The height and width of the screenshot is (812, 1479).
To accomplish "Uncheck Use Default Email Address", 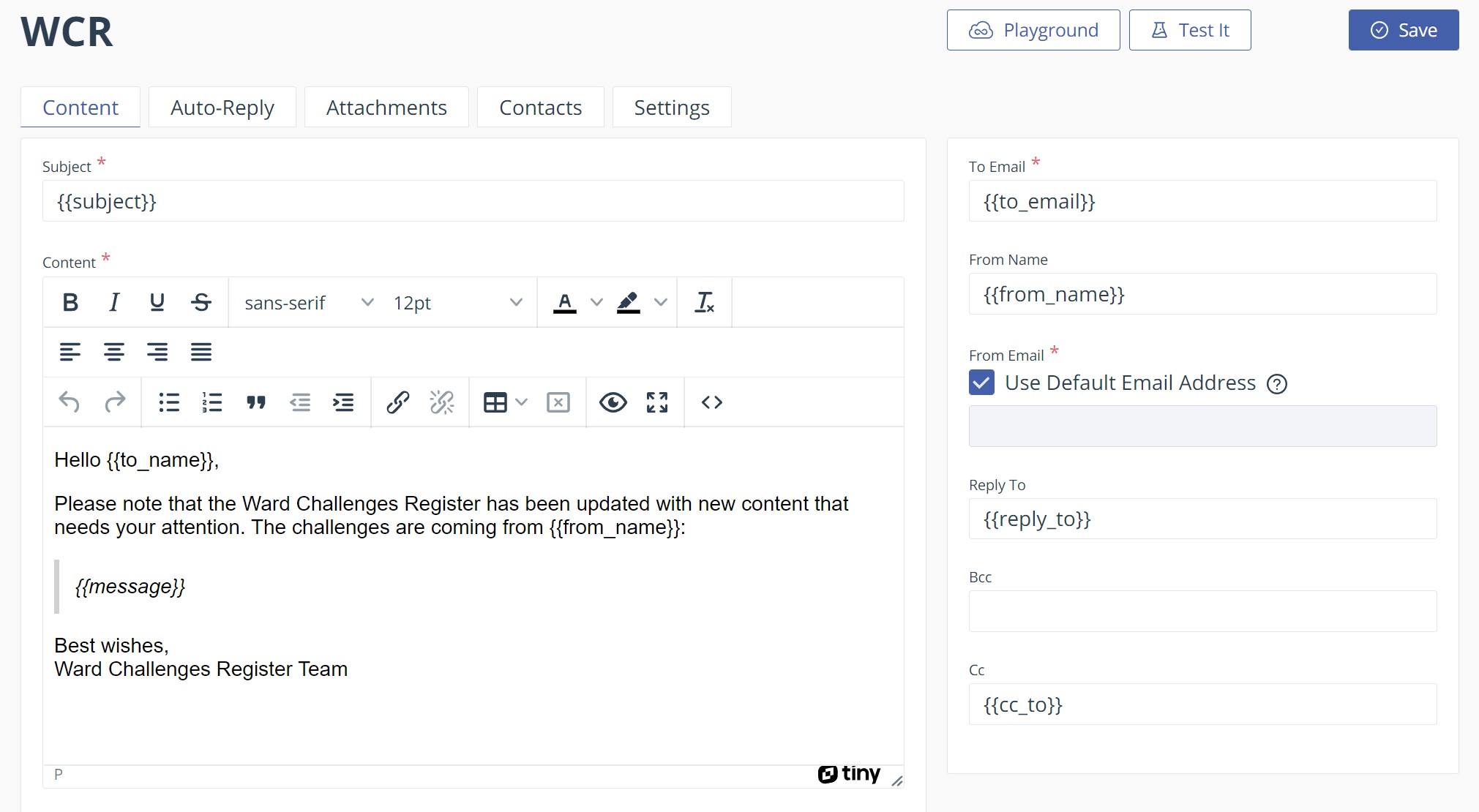I will point(981,383).
